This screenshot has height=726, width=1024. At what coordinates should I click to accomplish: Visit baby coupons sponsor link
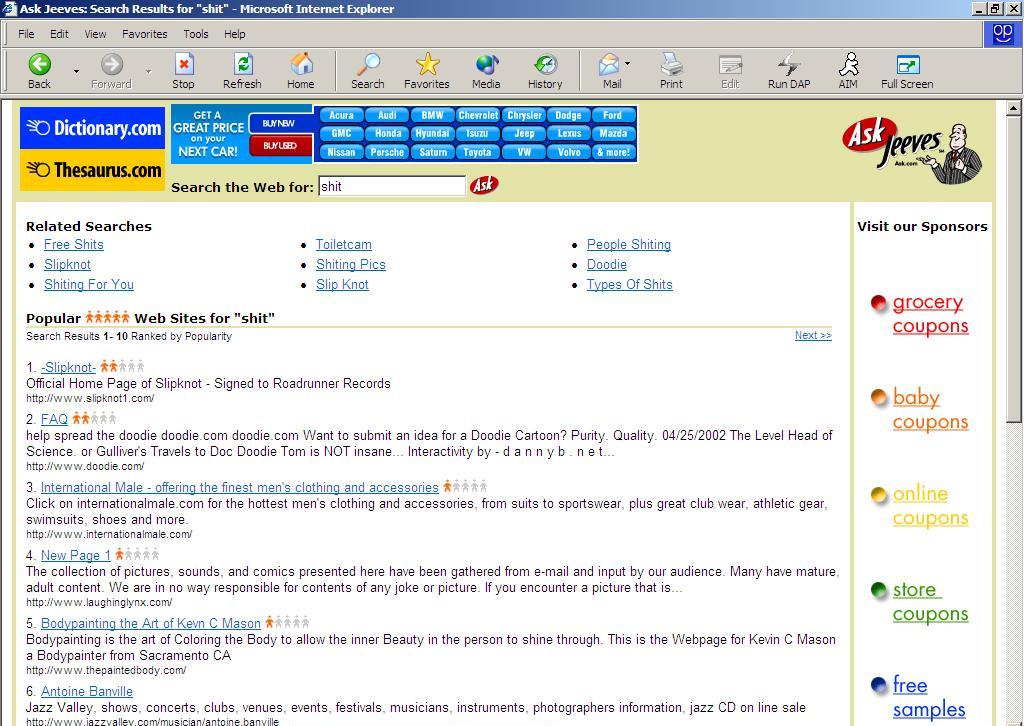930,409
